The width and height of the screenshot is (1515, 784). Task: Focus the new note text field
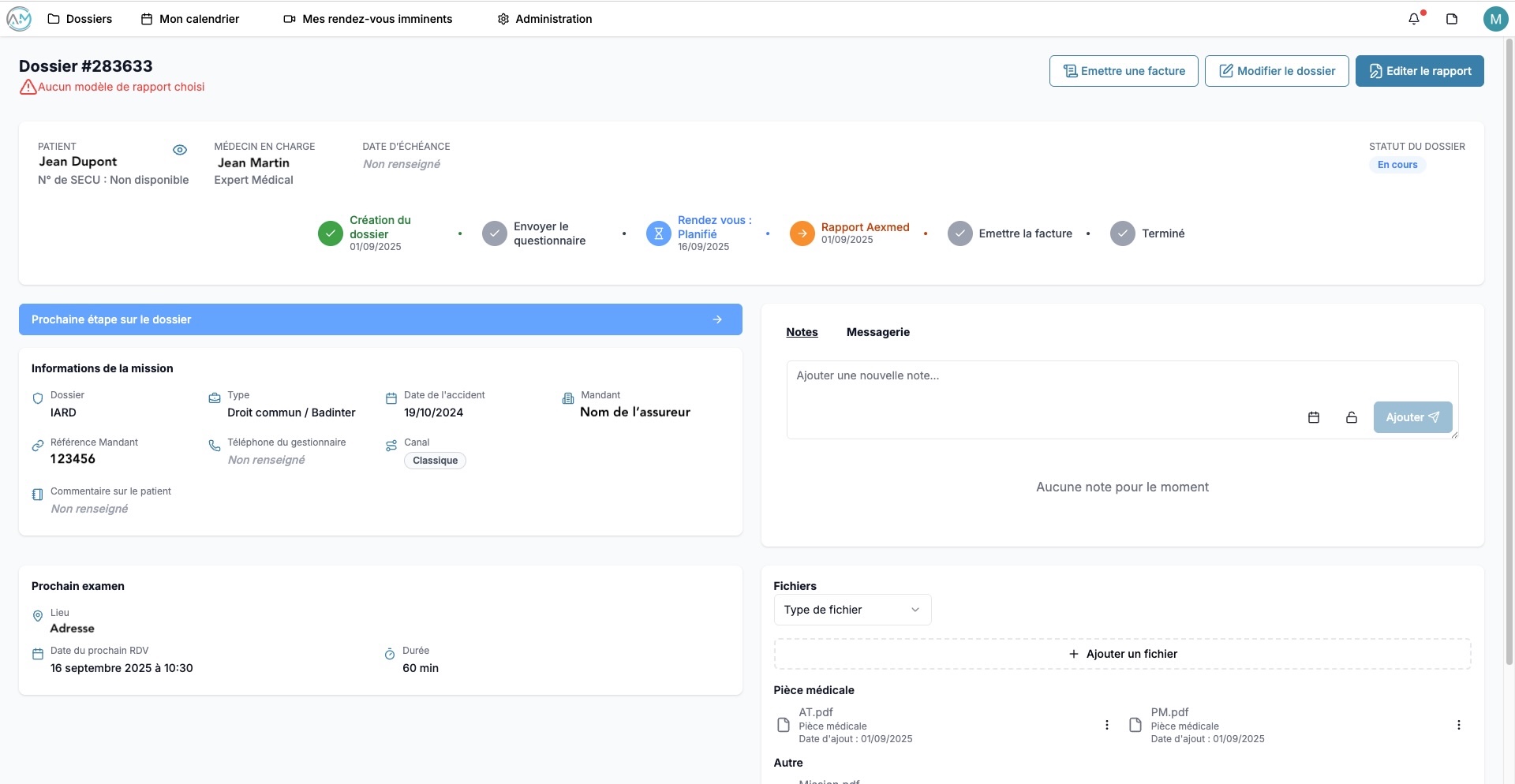tap(1042, 386)
